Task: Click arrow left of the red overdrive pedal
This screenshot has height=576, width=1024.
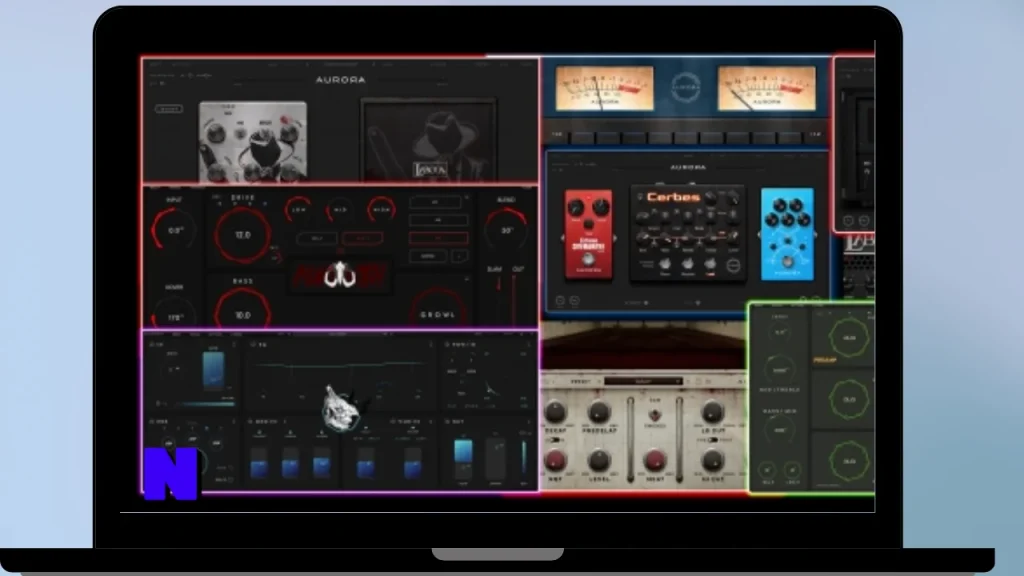Action: pyautogui.click(x=562, y=238)
